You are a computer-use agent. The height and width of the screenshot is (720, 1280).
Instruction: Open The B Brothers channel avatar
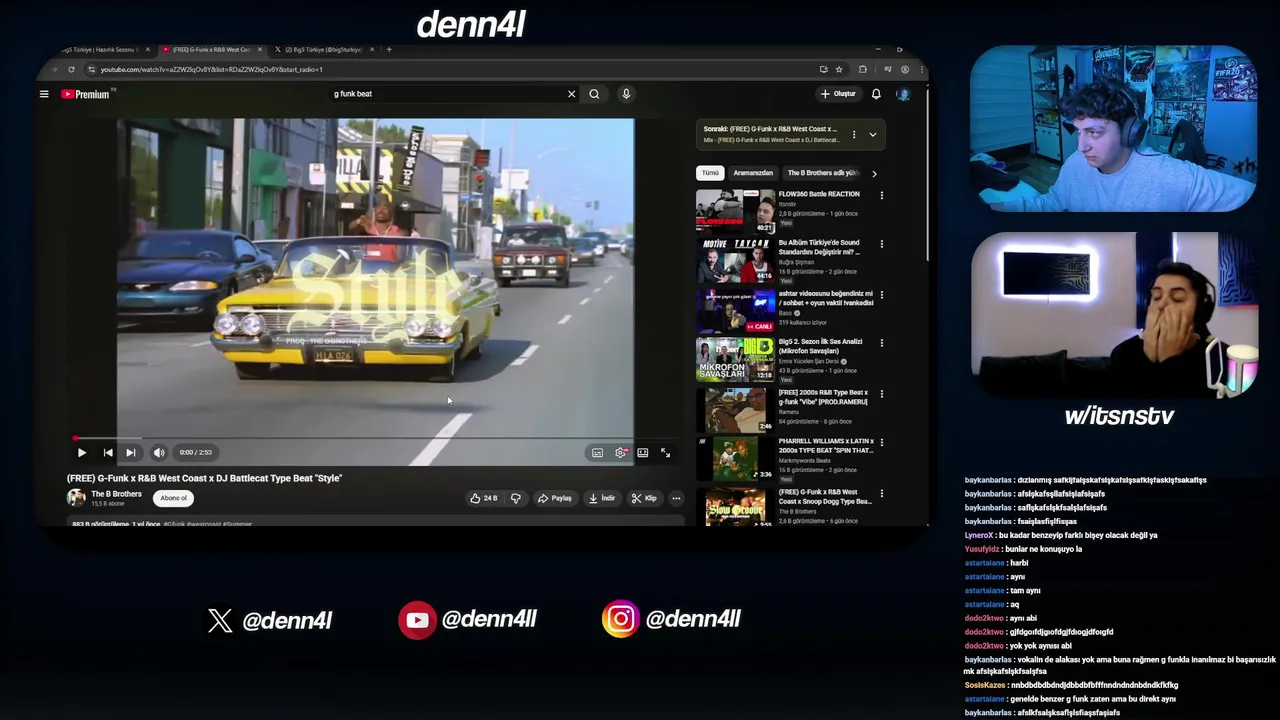[x=76, y=497]
